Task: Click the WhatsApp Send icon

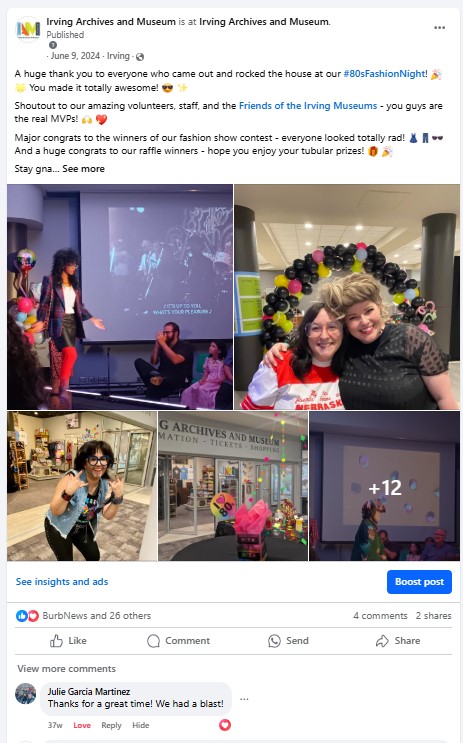Action: pos(274,641)
